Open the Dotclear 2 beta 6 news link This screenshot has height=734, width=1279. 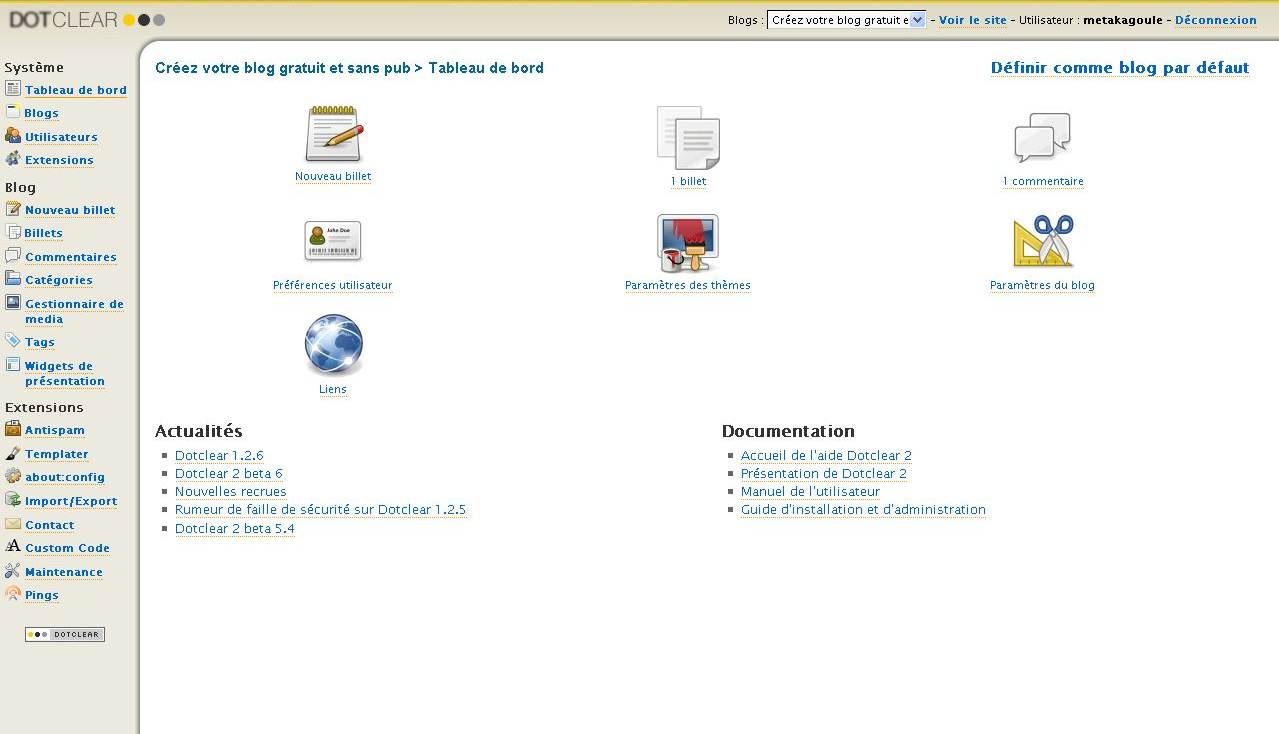(x=229, y=473)
